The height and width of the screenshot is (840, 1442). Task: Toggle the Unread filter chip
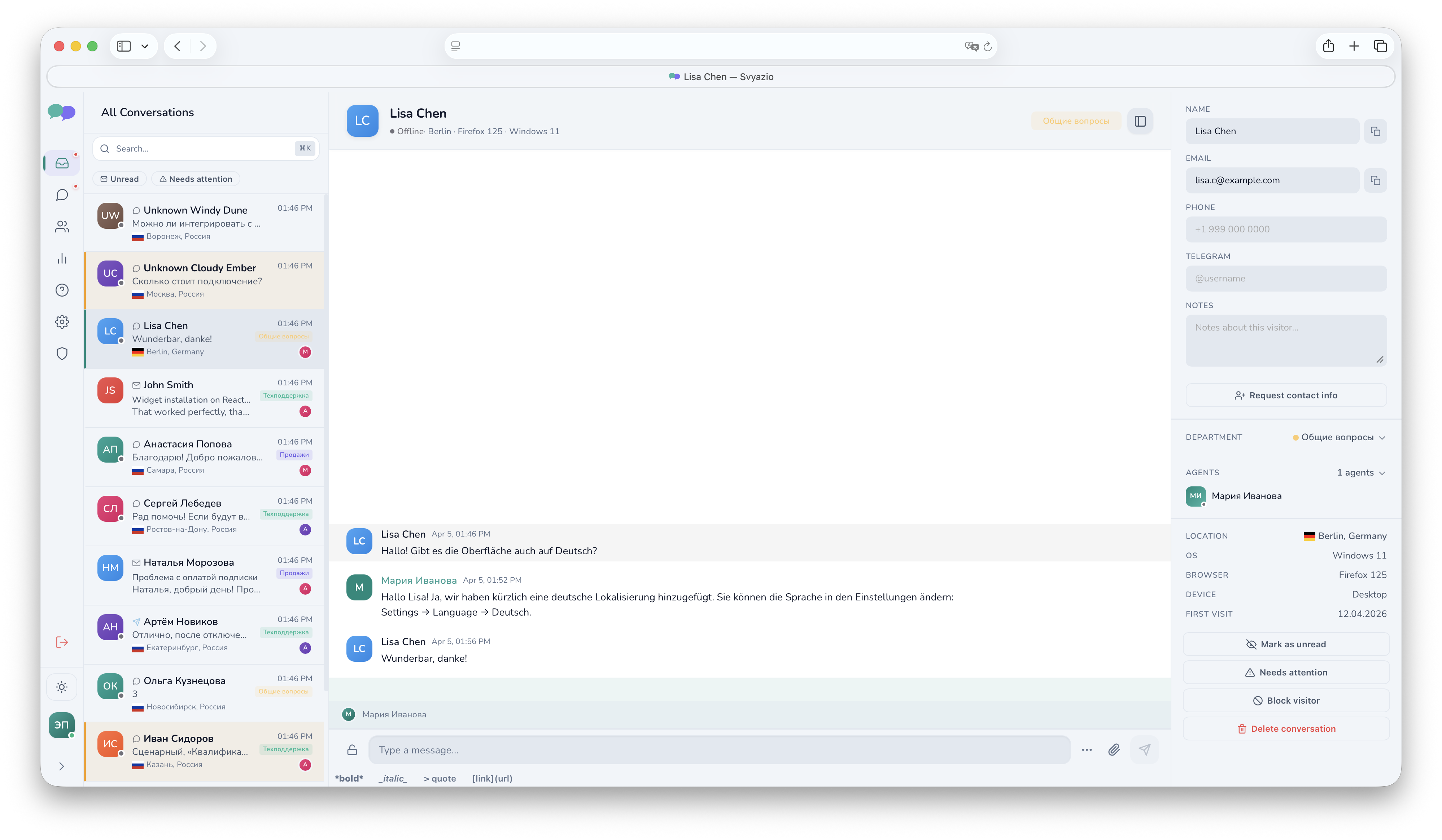pos(119,179)
